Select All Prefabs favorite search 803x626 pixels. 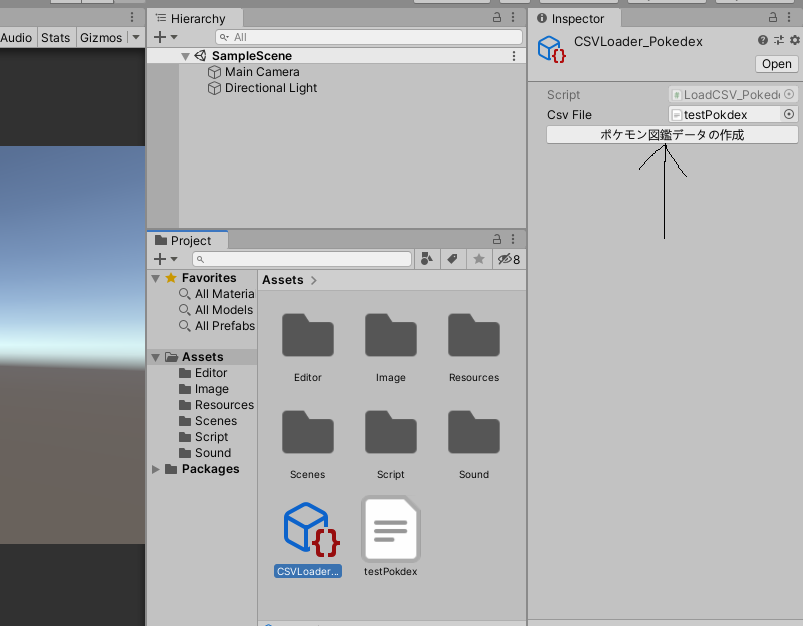[217, 325]
